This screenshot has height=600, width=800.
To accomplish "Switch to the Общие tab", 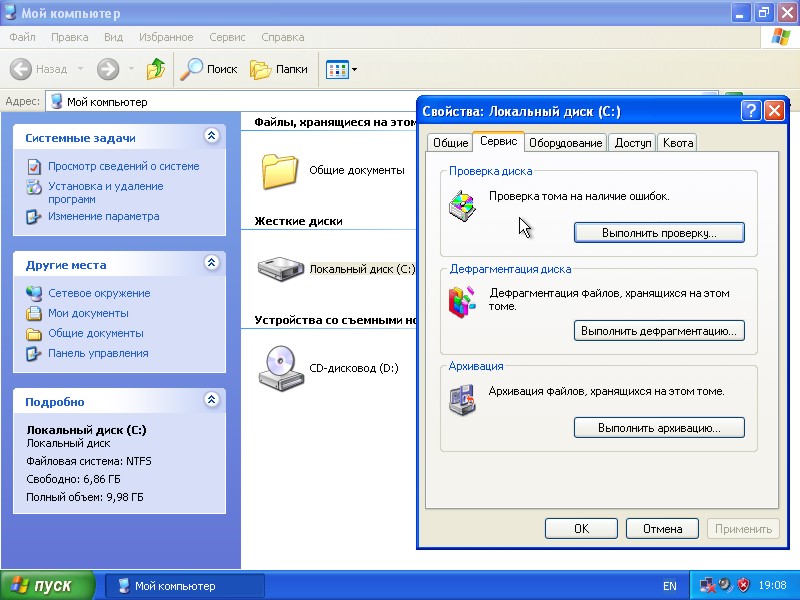I will [x=451, y=143].
